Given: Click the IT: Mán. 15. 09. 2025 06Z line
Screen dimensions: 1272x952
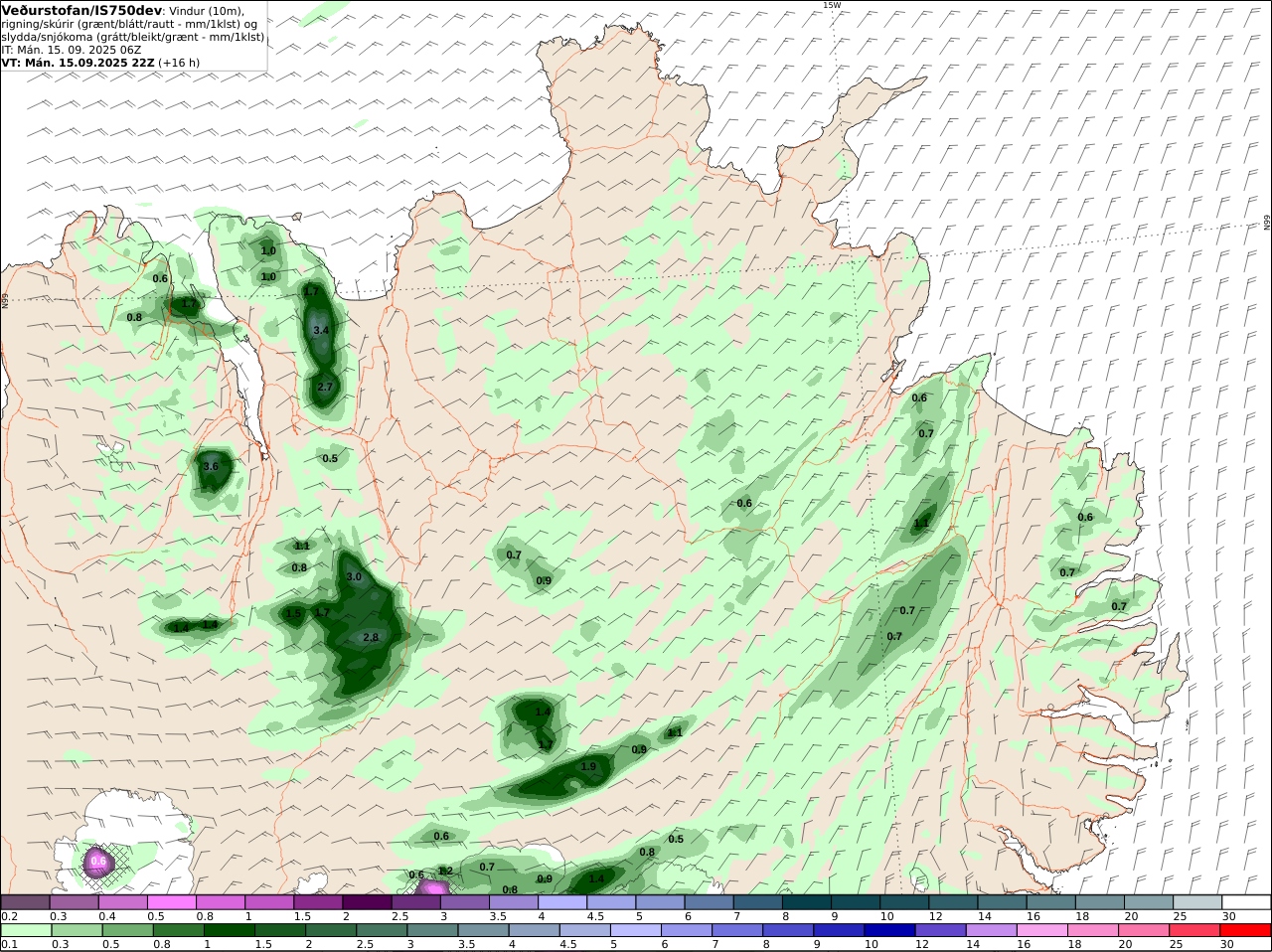Looking at the screenshot, I should click(x=72, y=49).
